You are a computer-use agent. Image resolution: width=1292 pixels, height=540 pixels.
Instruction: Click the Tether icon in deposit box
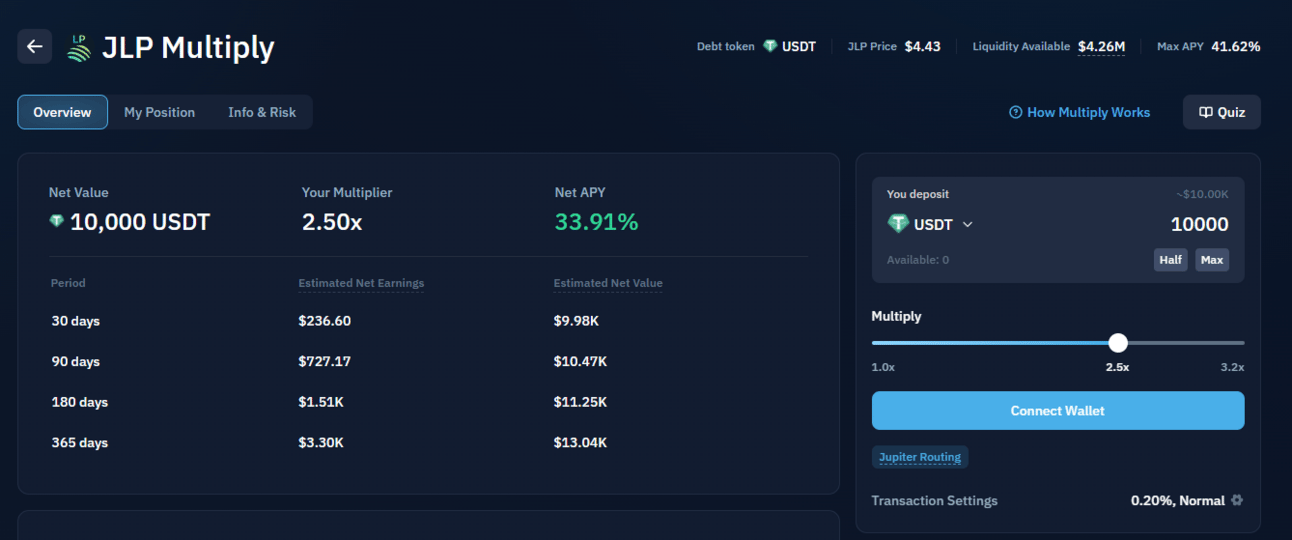point(898,224)
